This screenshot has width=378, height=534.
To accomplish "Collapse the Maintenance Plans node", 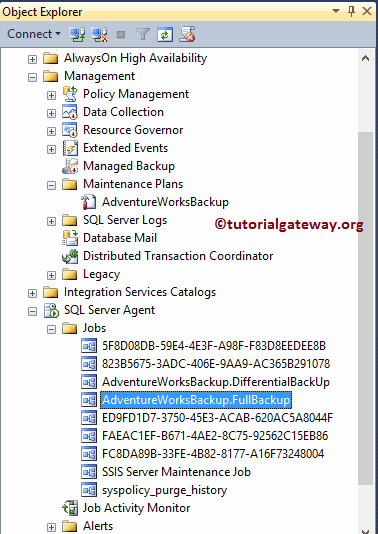I will click(51, 186).
